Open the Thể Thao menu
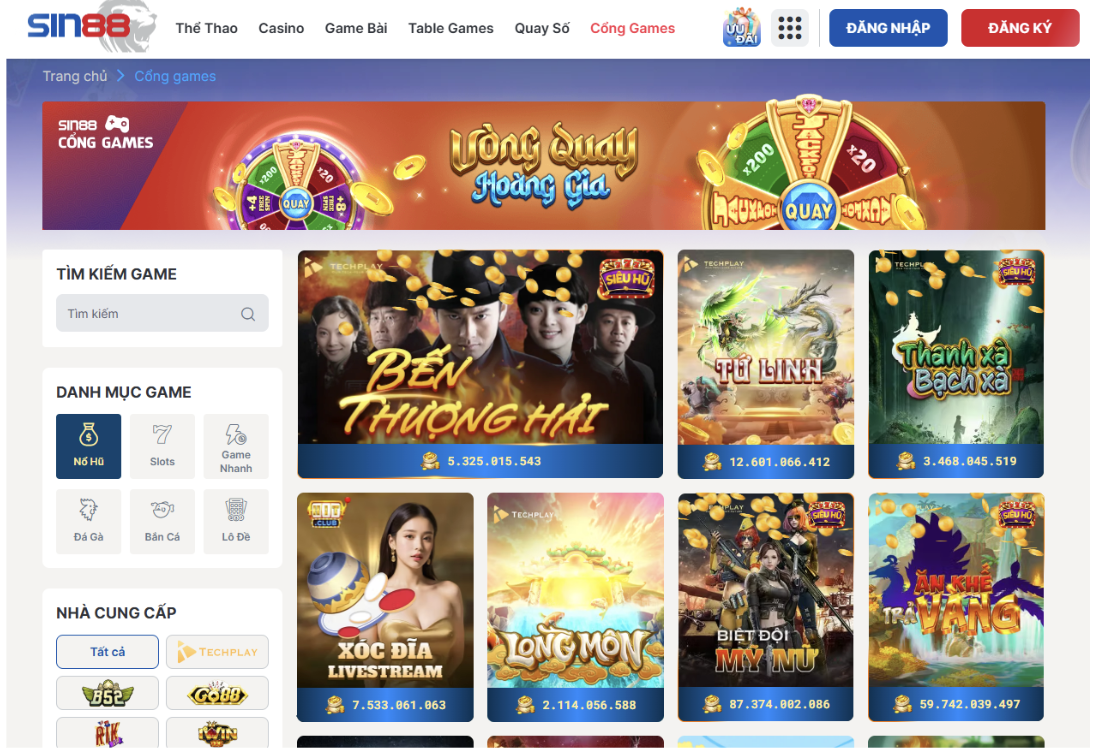 (x=207, y=29)
